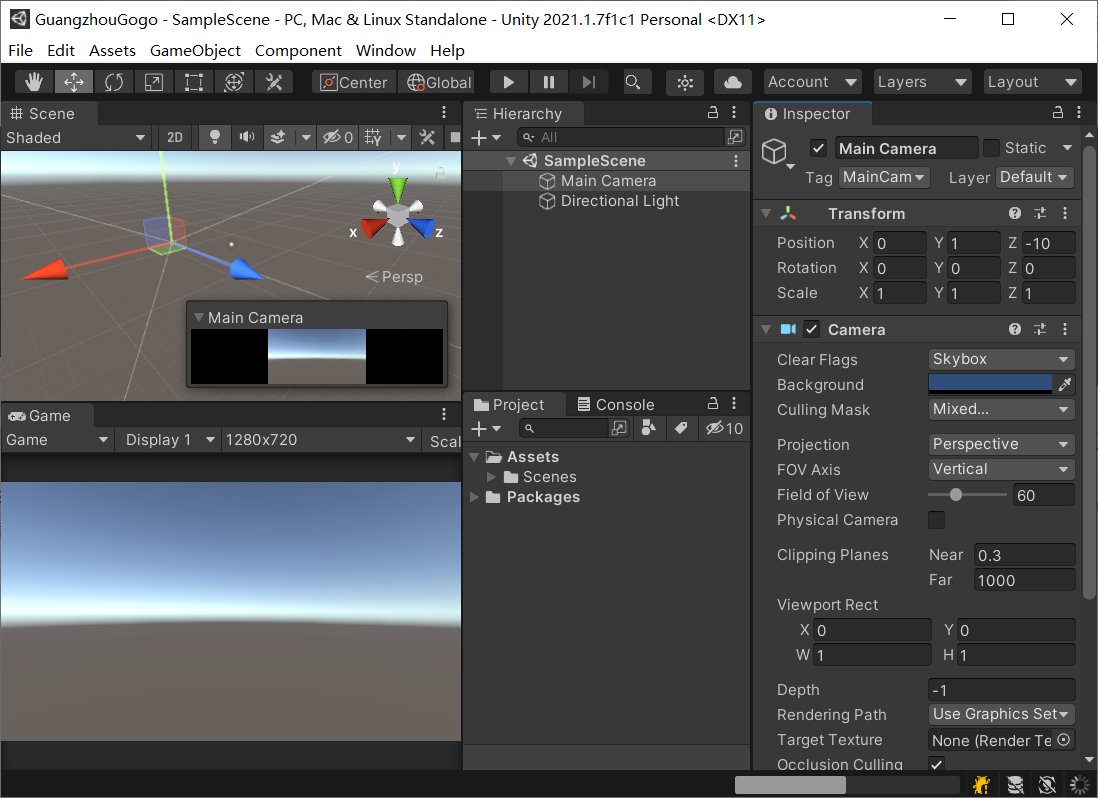
Task: Disable the Camera component checkbox
Action: 811,329
